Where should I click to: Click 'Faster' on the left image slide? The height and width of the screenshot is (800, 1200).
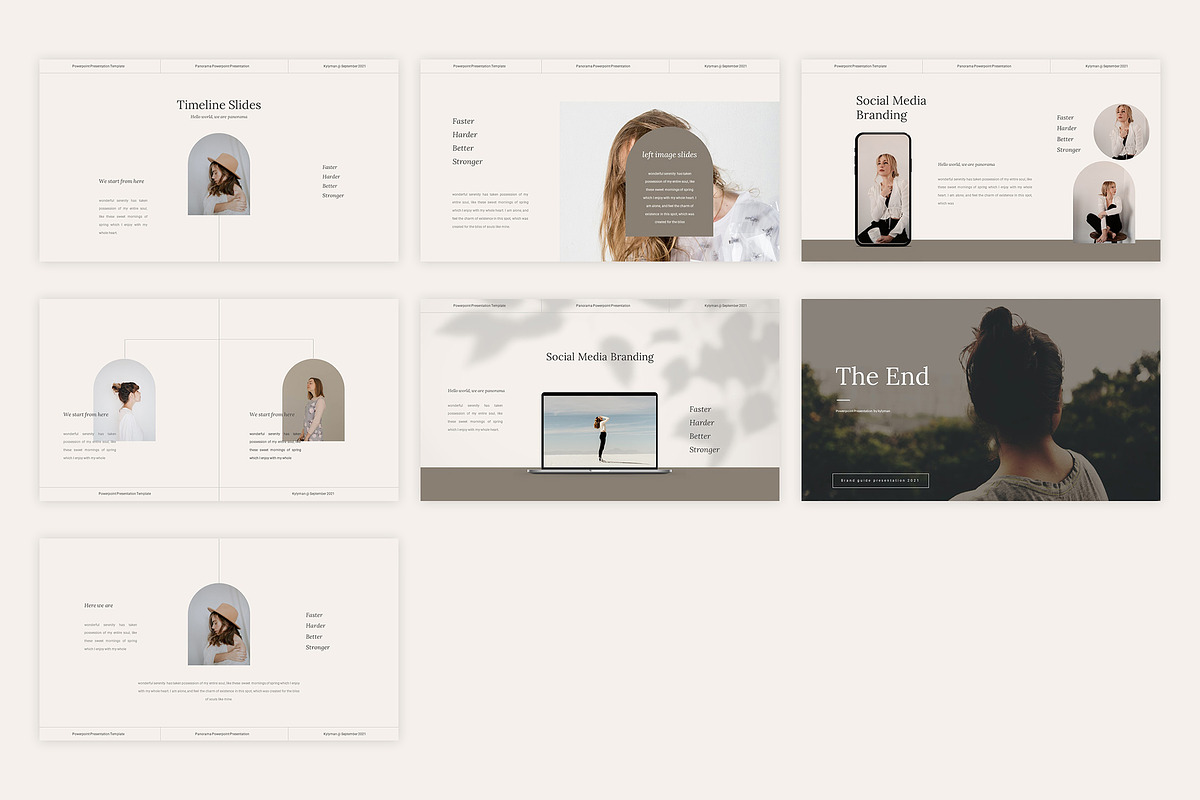coord(463,121)
